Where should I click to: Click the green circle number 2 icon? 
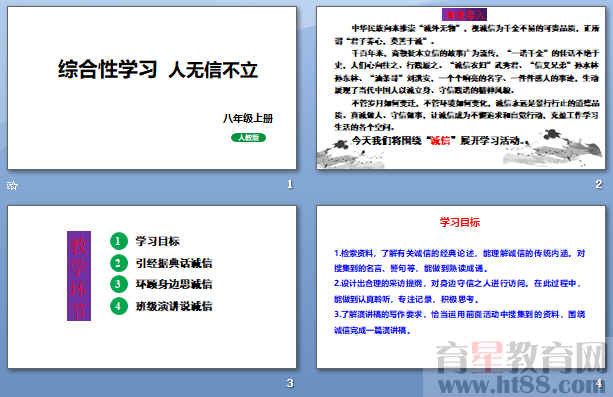pyautogui.click(x=119, y=263)
